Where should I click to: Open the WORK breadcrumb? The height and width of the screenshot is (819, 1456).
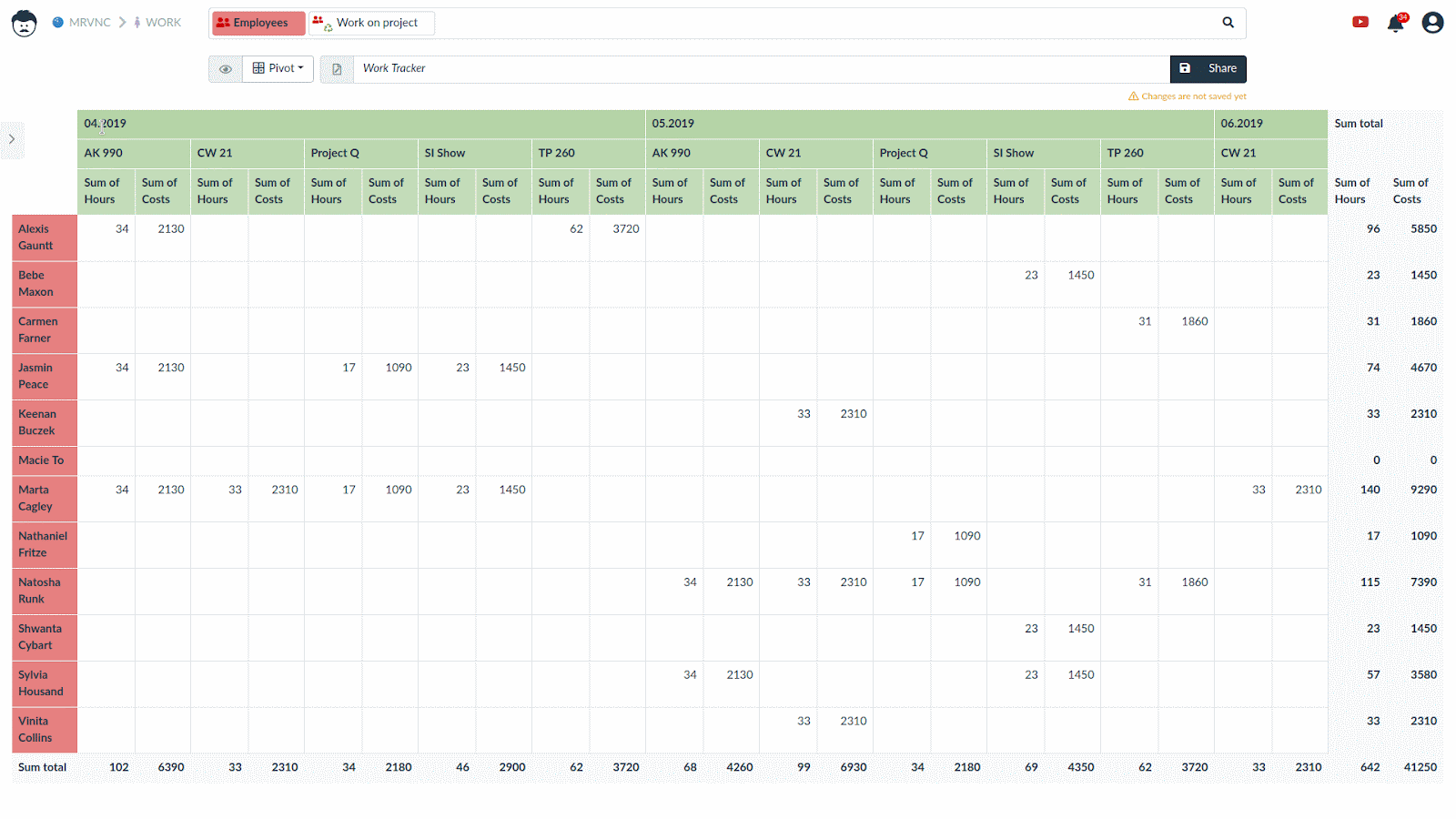point(157,23)
